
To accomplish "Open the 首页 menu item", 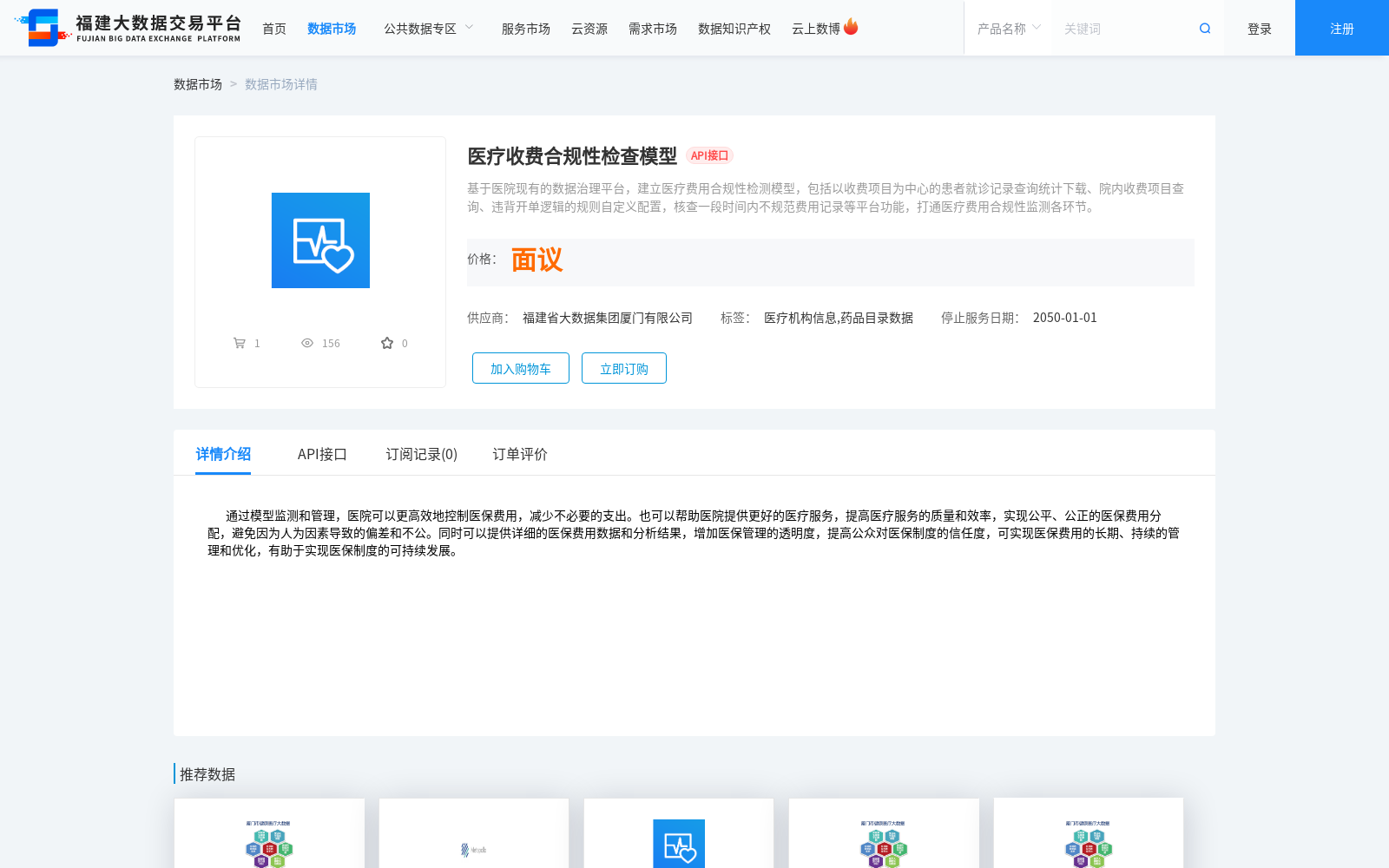I will [274, 29].
